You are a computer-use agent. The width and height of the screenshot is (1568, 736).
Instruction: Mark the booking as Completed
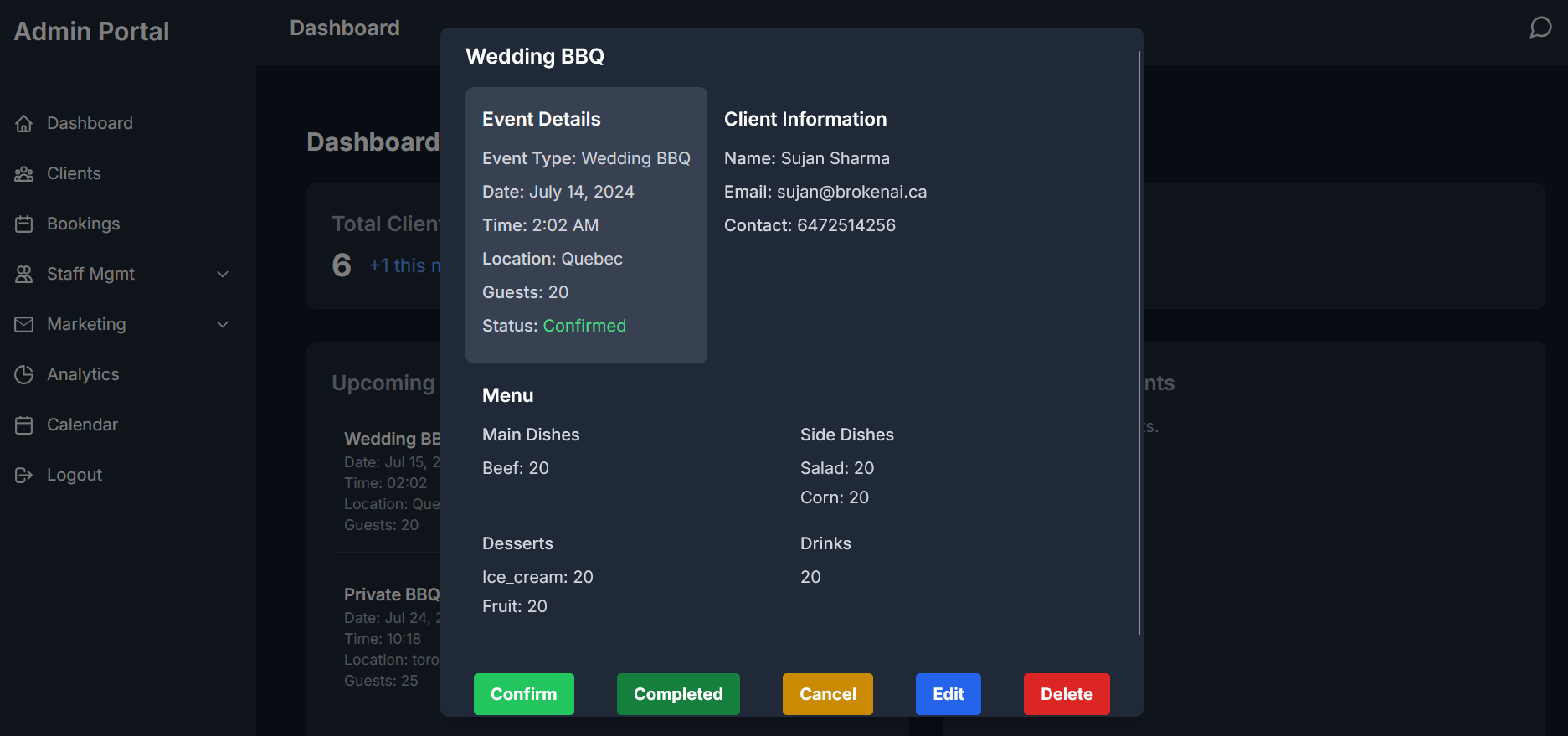click(x=678, y=694)
